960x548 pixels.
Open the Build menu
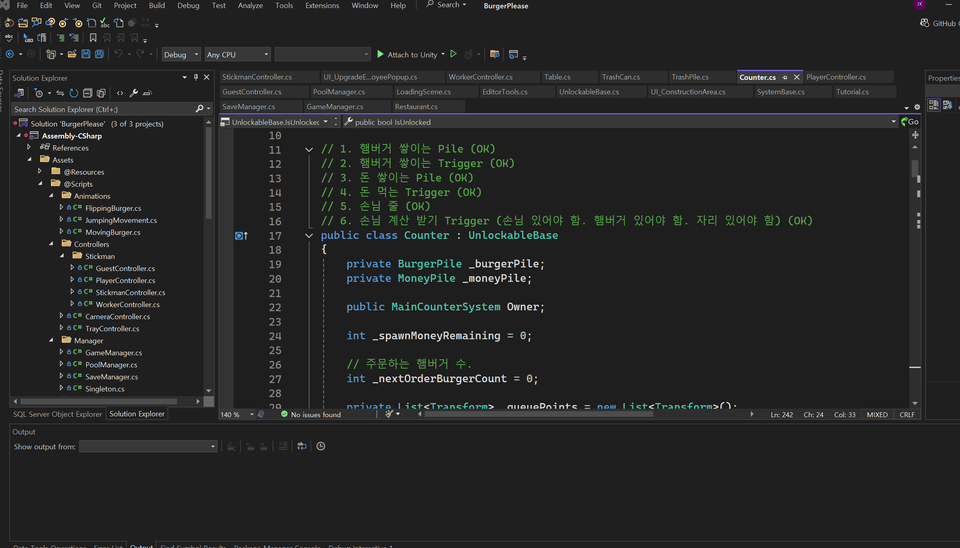coord(157,6)
